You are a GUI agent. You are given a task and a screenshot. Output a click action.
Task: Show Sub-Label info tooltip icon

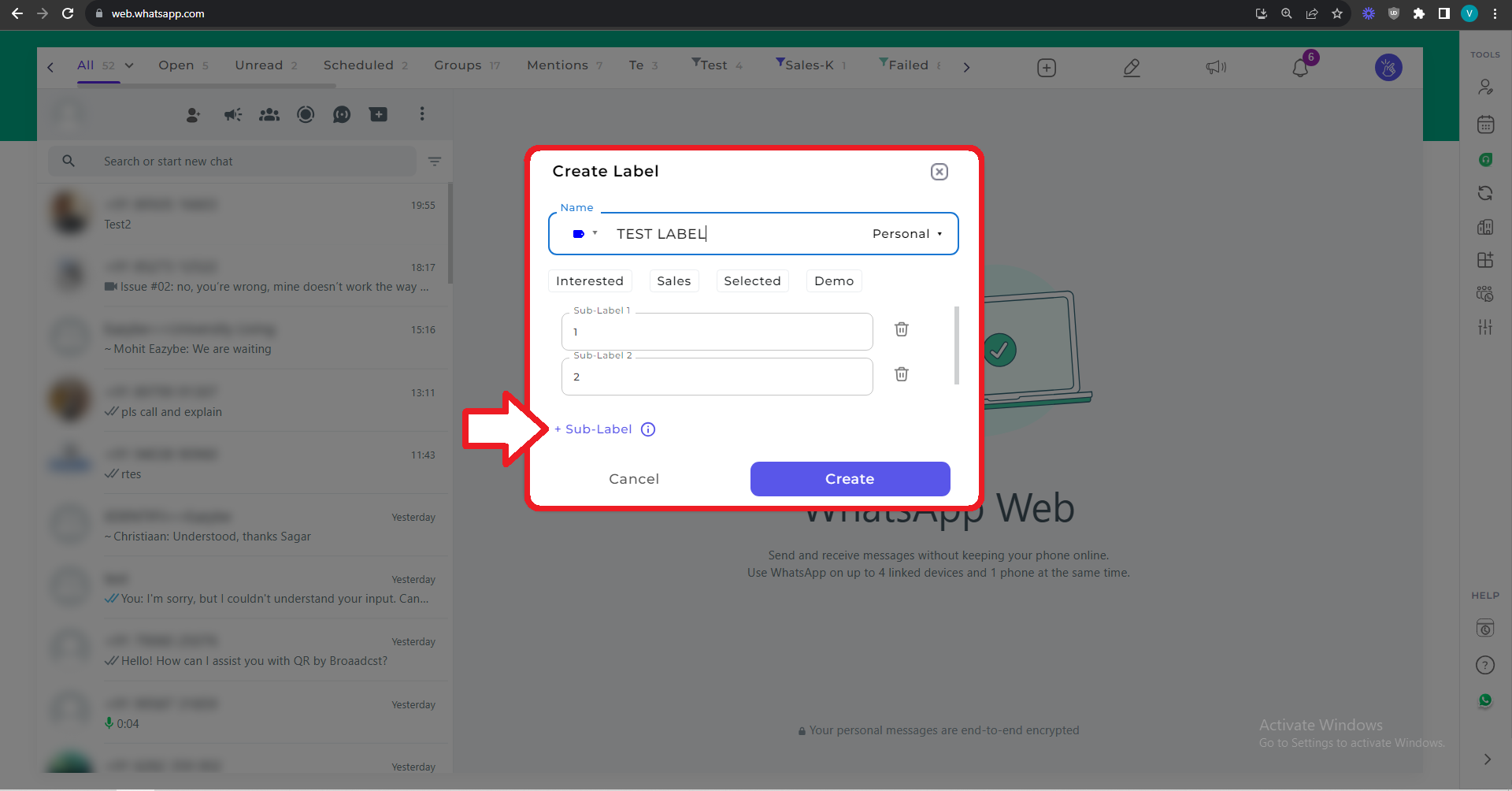coord(648,429)
